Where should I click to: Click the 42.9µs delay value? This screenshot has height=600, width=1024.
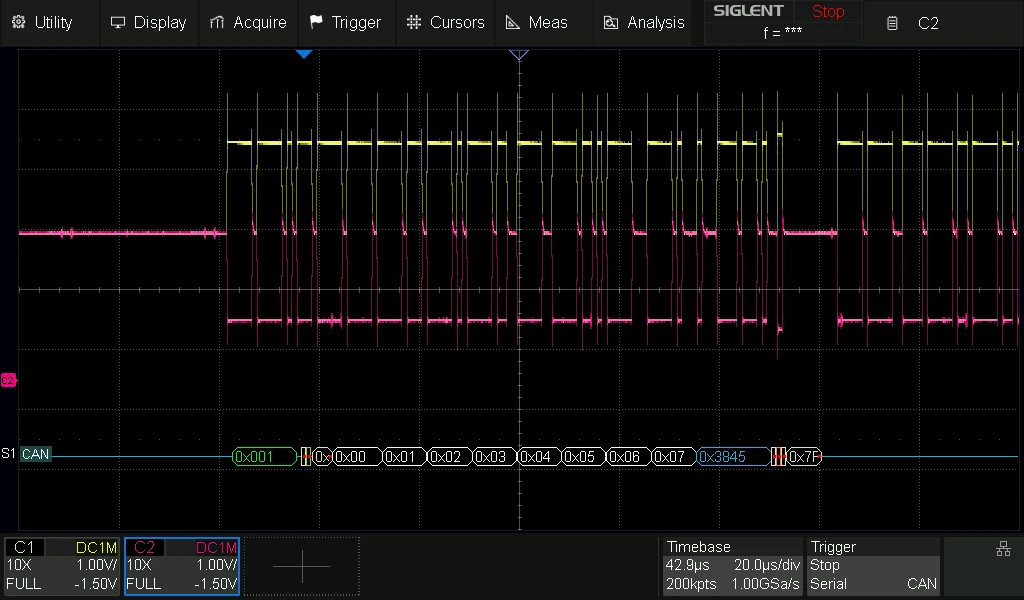688,565
